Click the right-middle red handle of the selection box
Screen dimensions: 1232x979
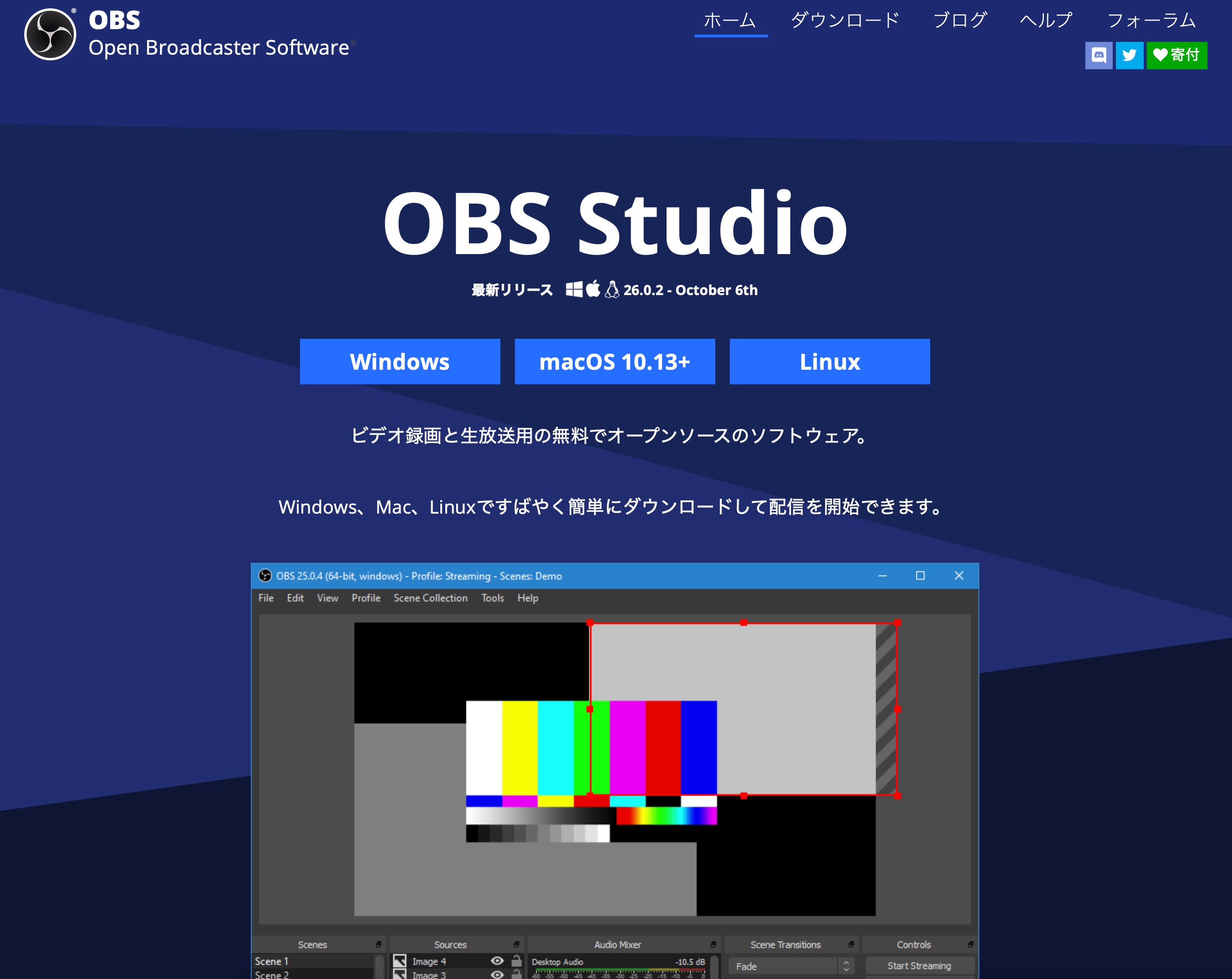point(897,709)
